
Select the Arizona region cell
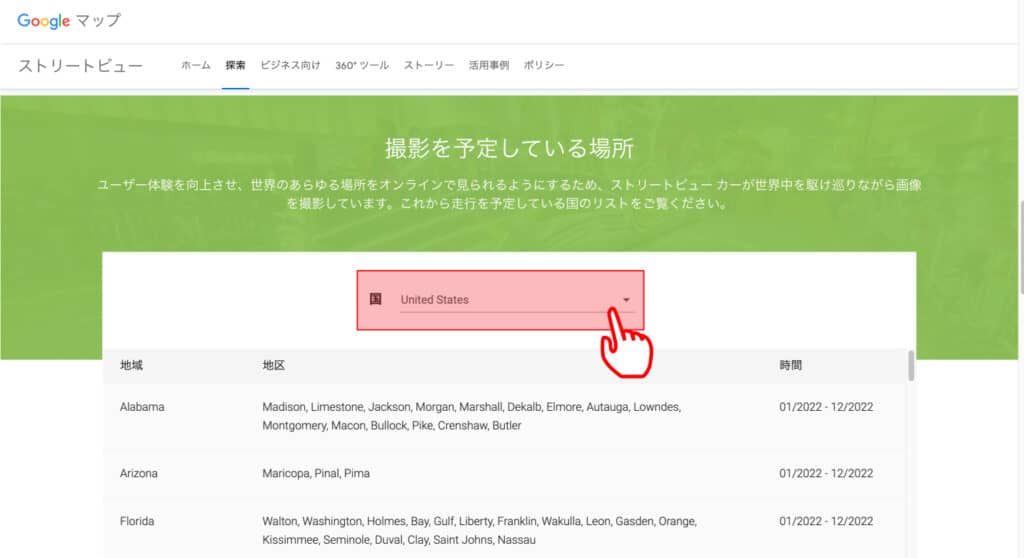(138, 474)
